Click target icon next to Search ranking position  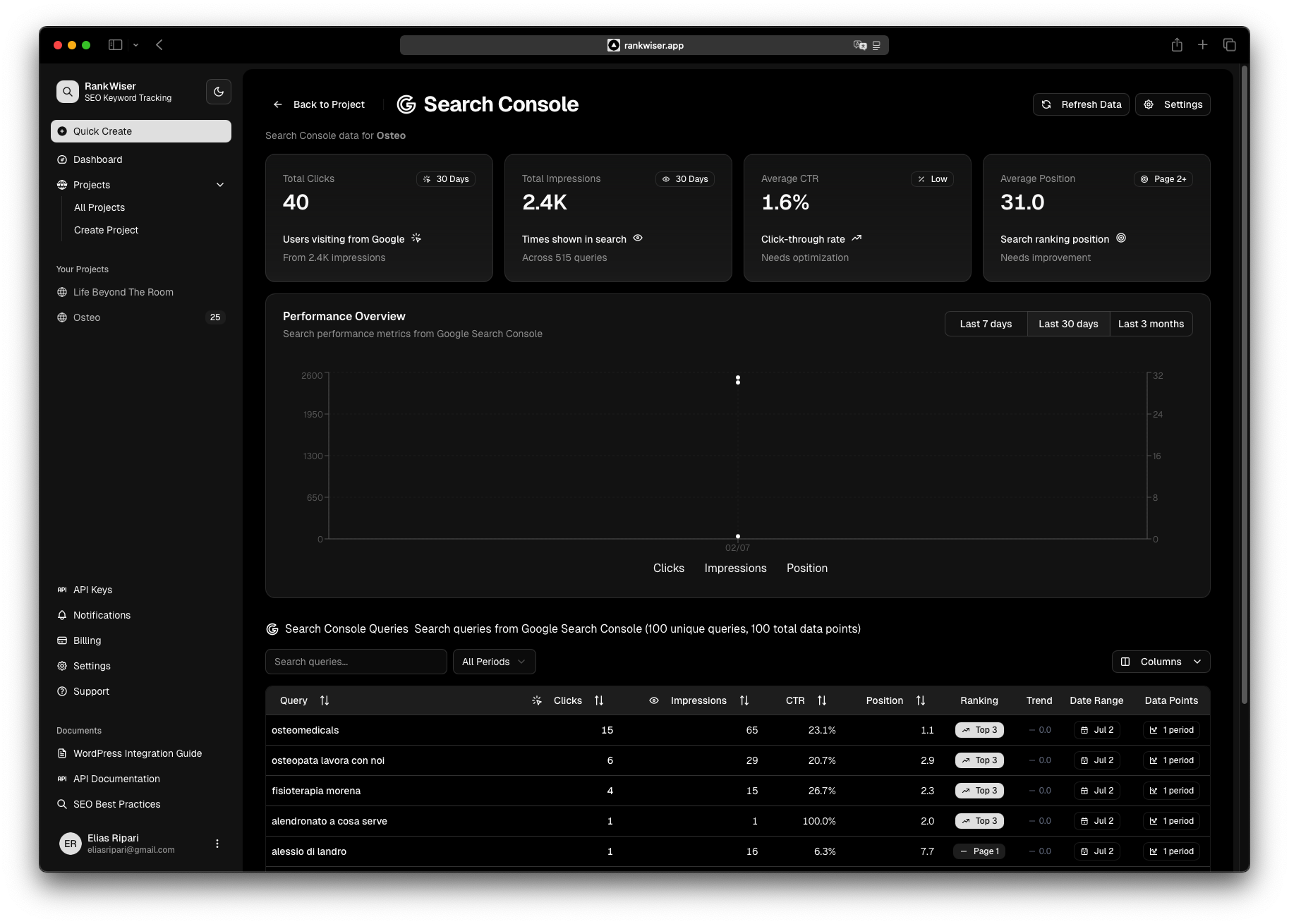pos(1121,238)
